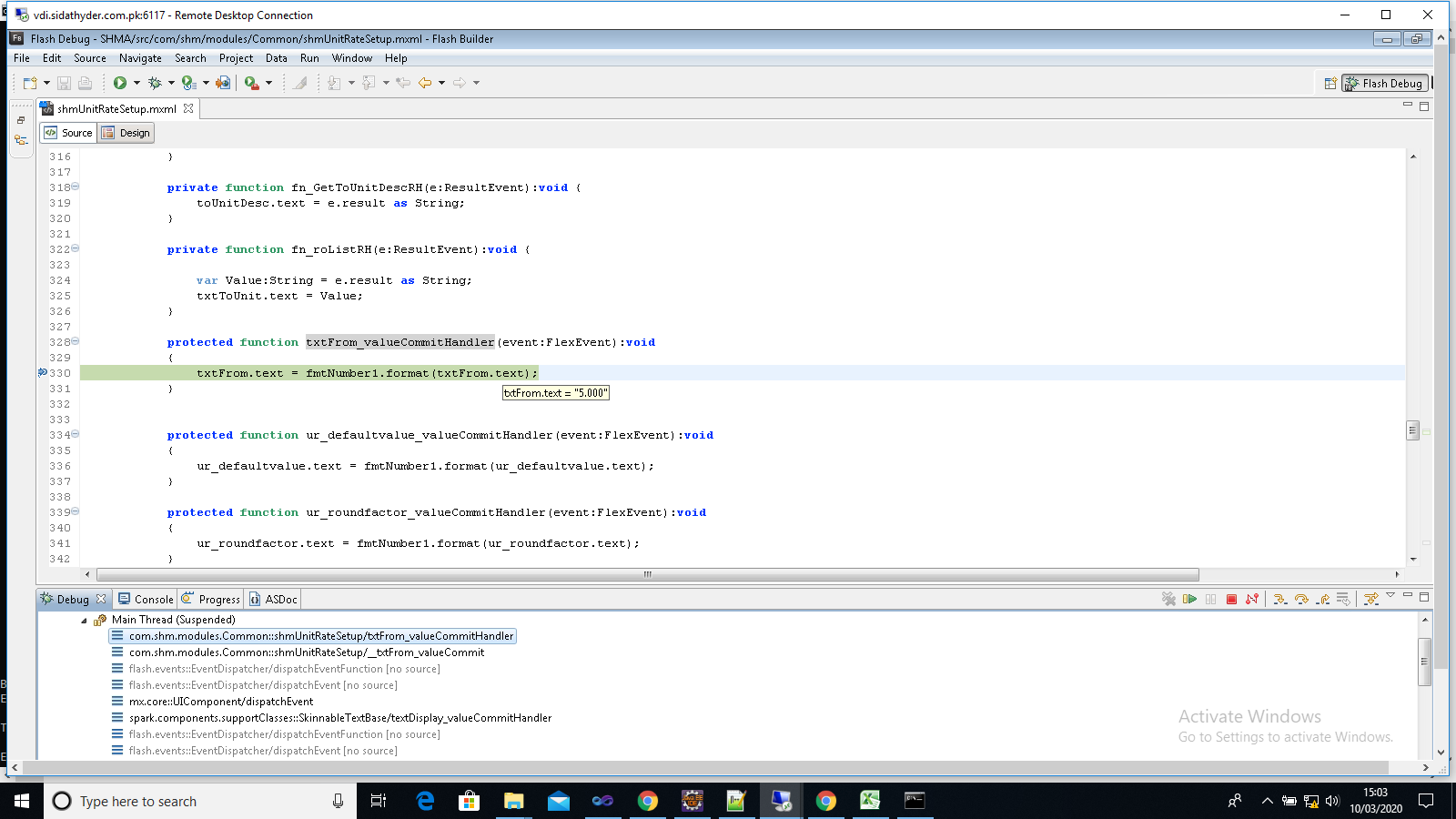This screenshot has height=819, width=1456.
Task: Open File Explorer from the taskbar
Action: 514,801
